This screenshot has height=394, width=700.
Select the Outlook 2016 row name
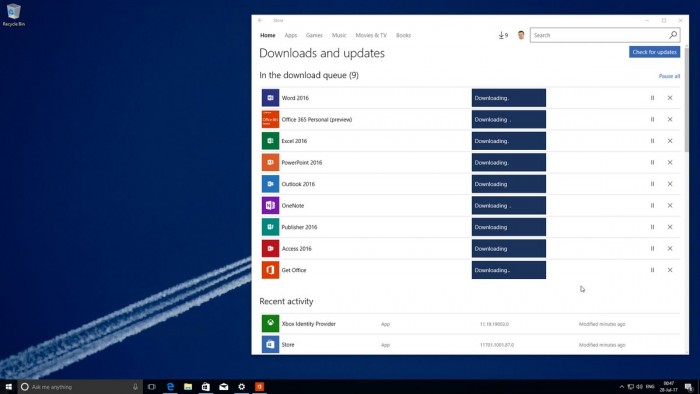point(298,184)
